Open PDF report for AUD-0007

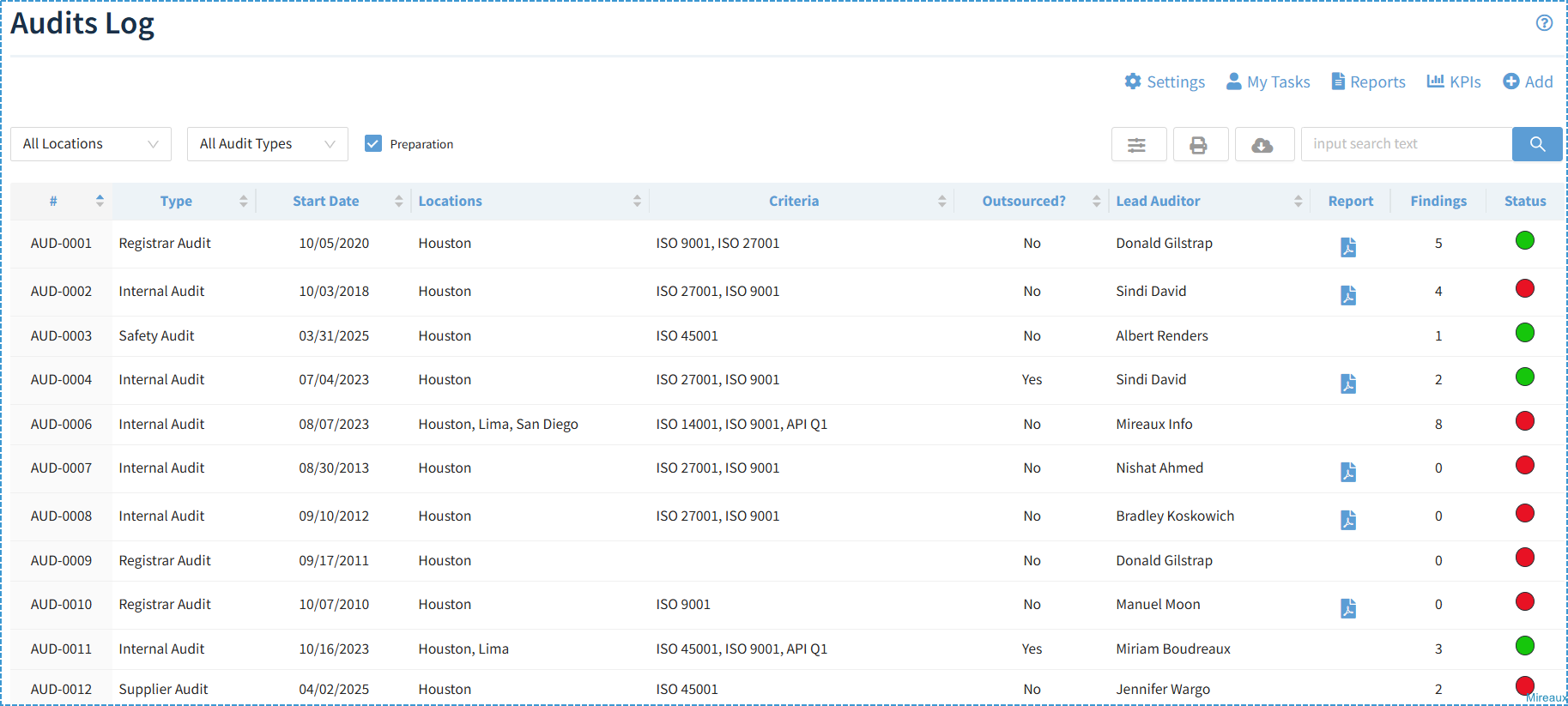pyautogui.click(x=1348, y=472)
